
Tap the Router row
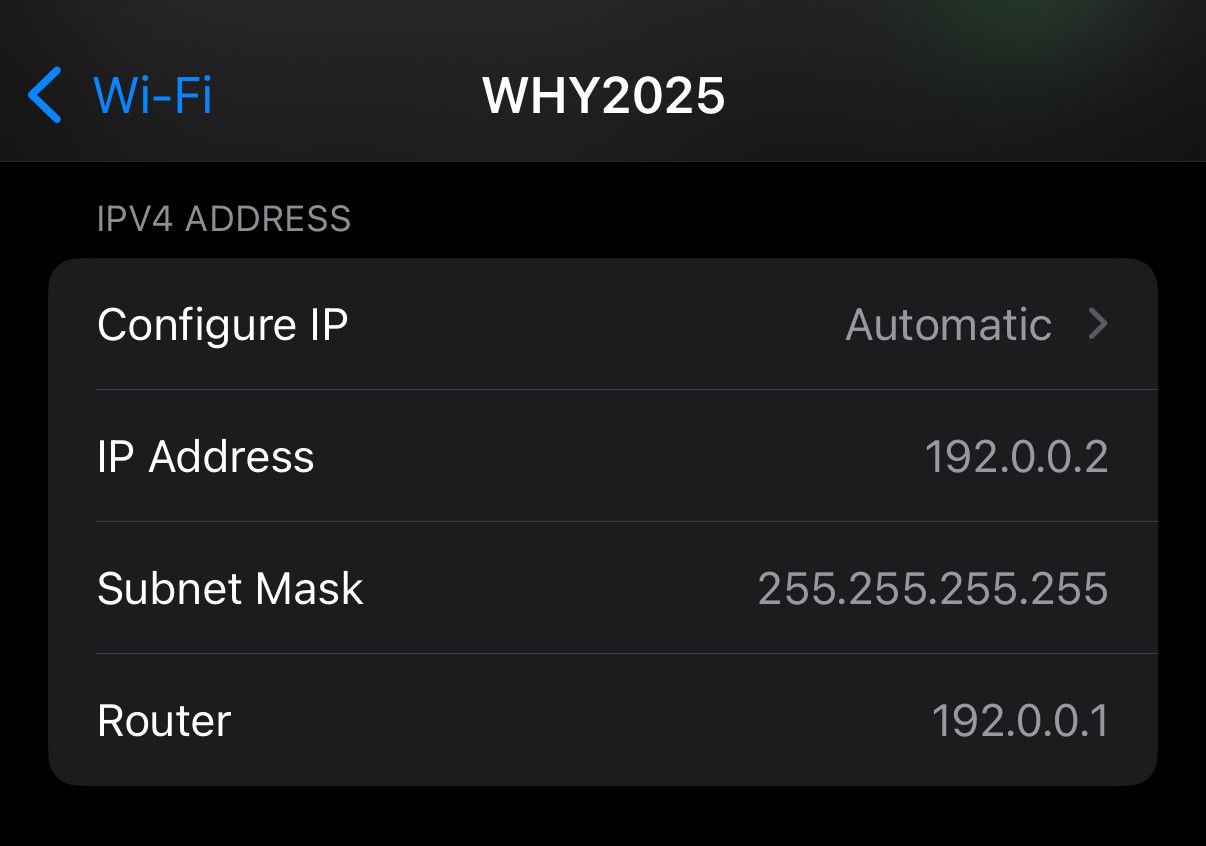click(600, 720)
